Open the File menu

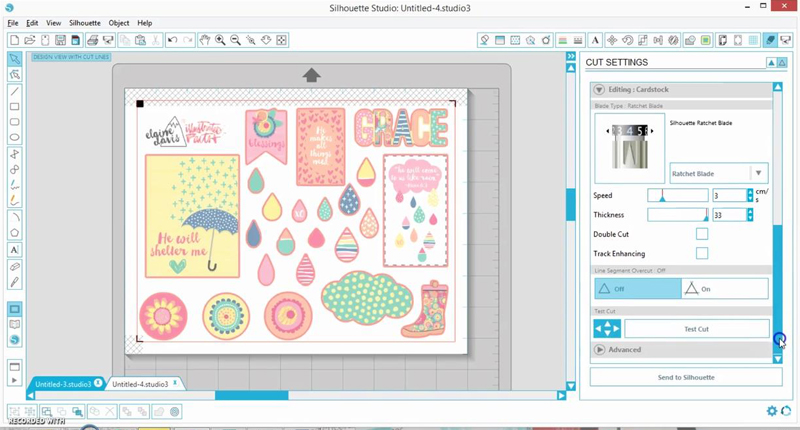(13, 23)
